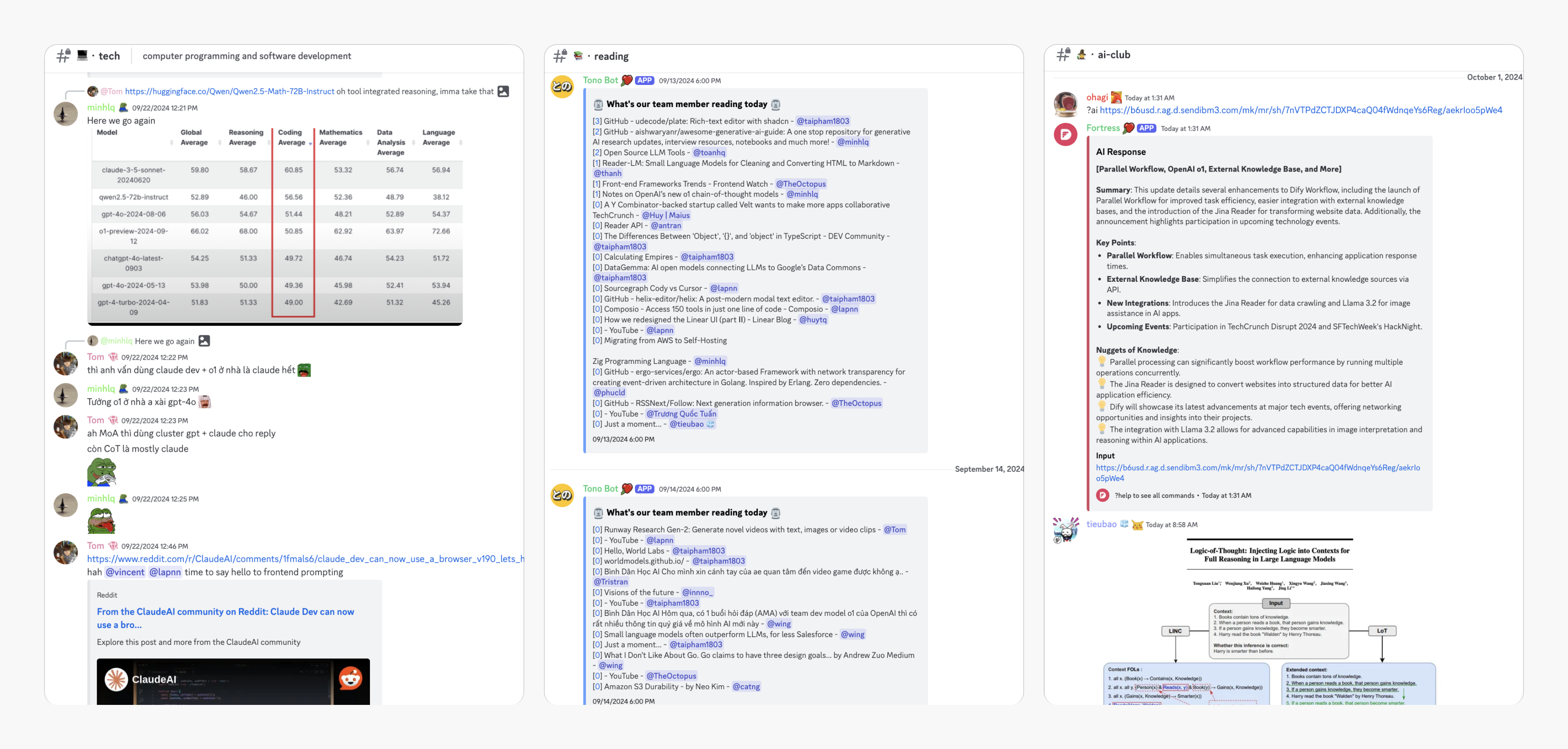
Task: Click minhlq username at 09/22/2024 12:23 PM
Action: [x=100, y=389]
